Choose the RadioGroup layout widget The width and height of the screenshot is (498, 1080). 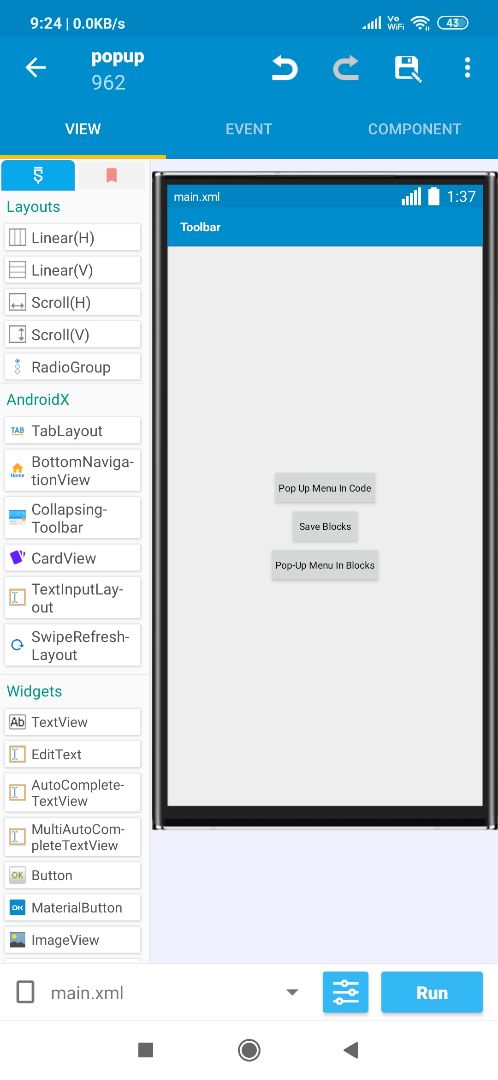tap(72, 367)
